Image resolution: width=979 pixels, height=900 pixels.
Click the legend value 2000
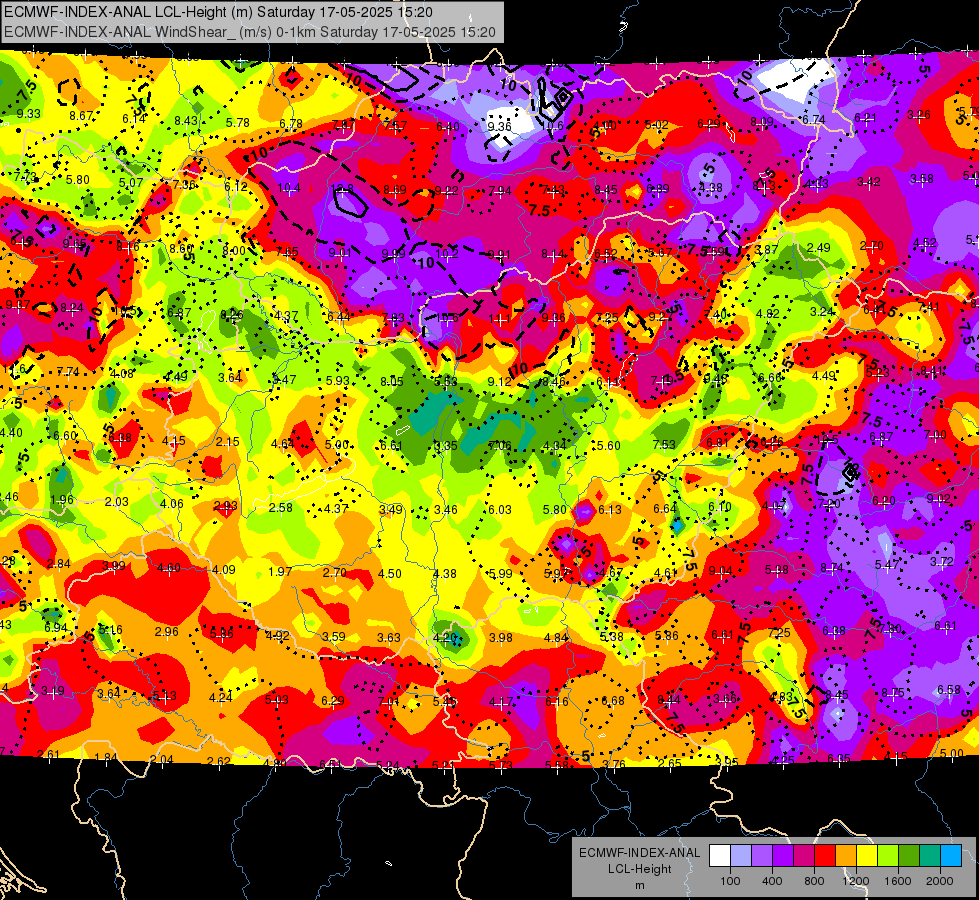[940, 881]
